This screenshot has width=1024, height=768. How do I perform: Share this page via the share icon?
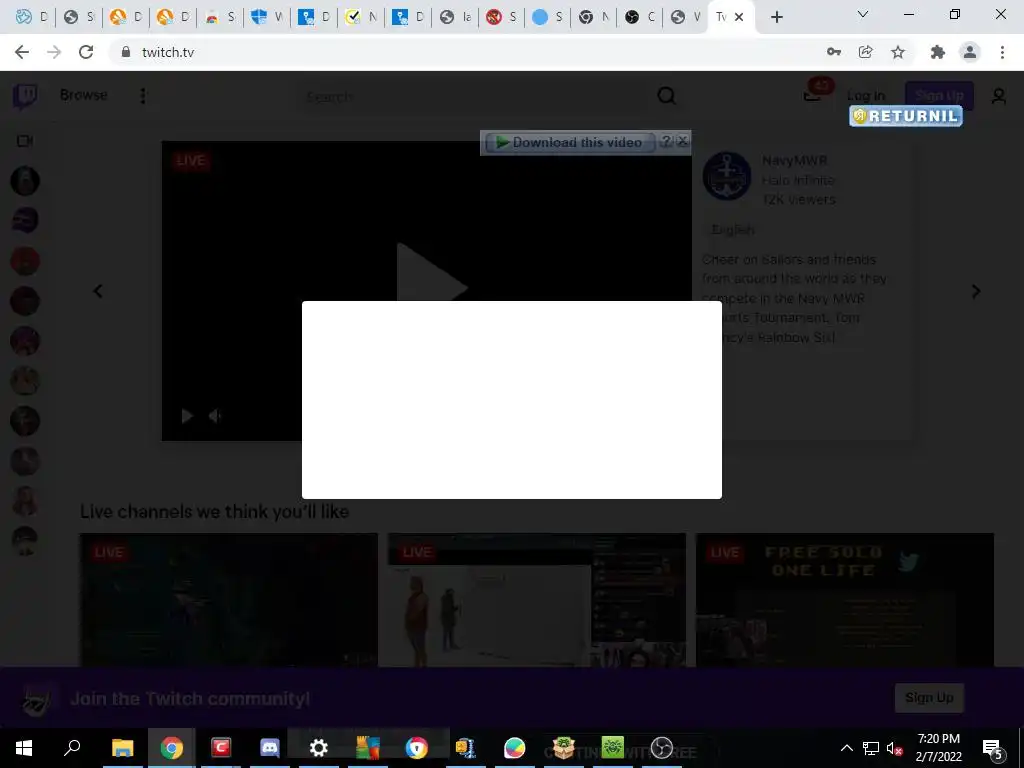pos(866,52)
